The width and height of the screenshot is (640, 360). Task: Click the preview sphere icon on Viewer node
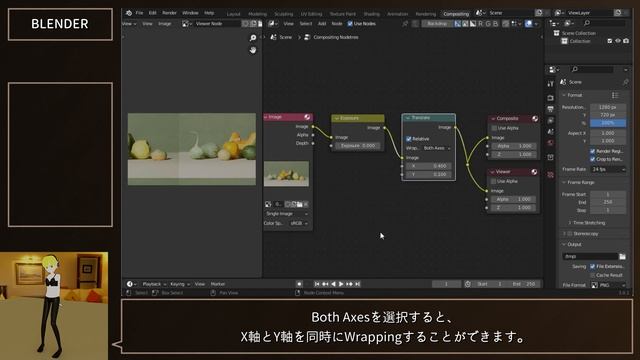point(534,172)
